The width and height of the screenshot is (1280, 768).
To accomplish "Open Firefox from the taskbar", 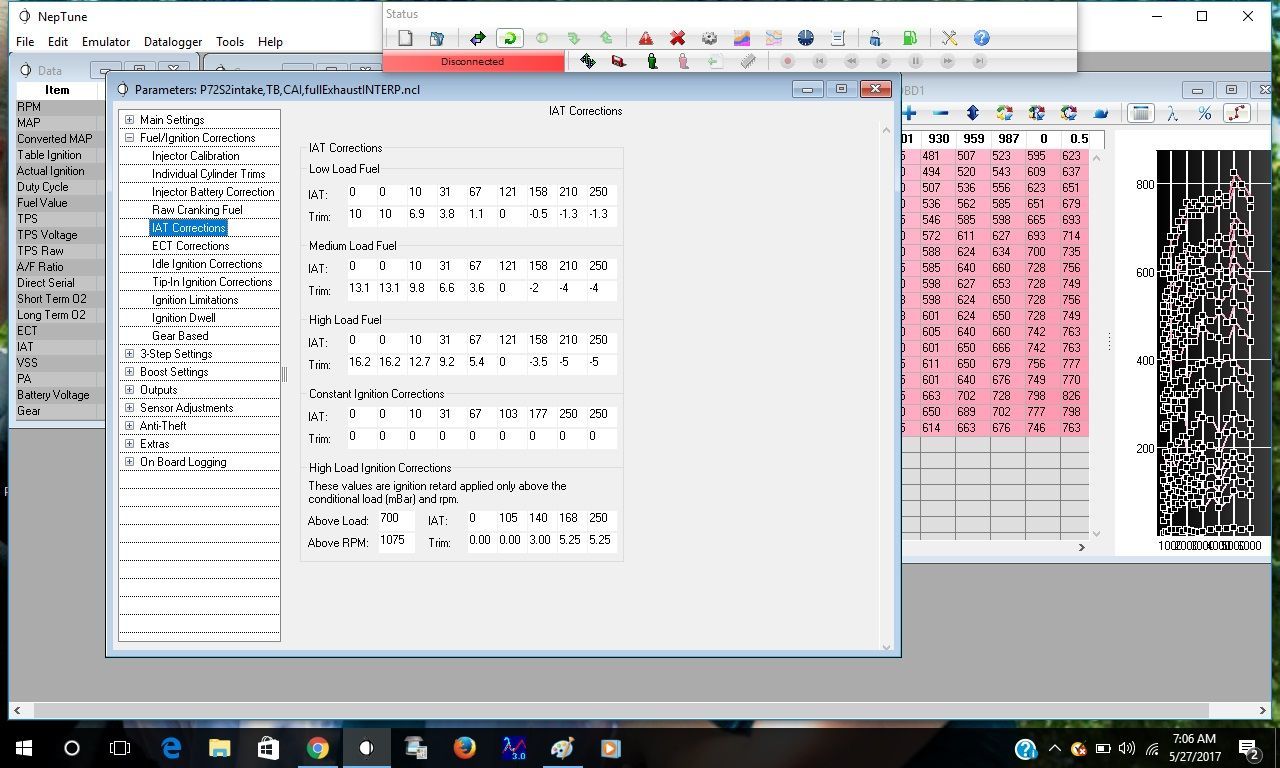I will coord(464,748).
